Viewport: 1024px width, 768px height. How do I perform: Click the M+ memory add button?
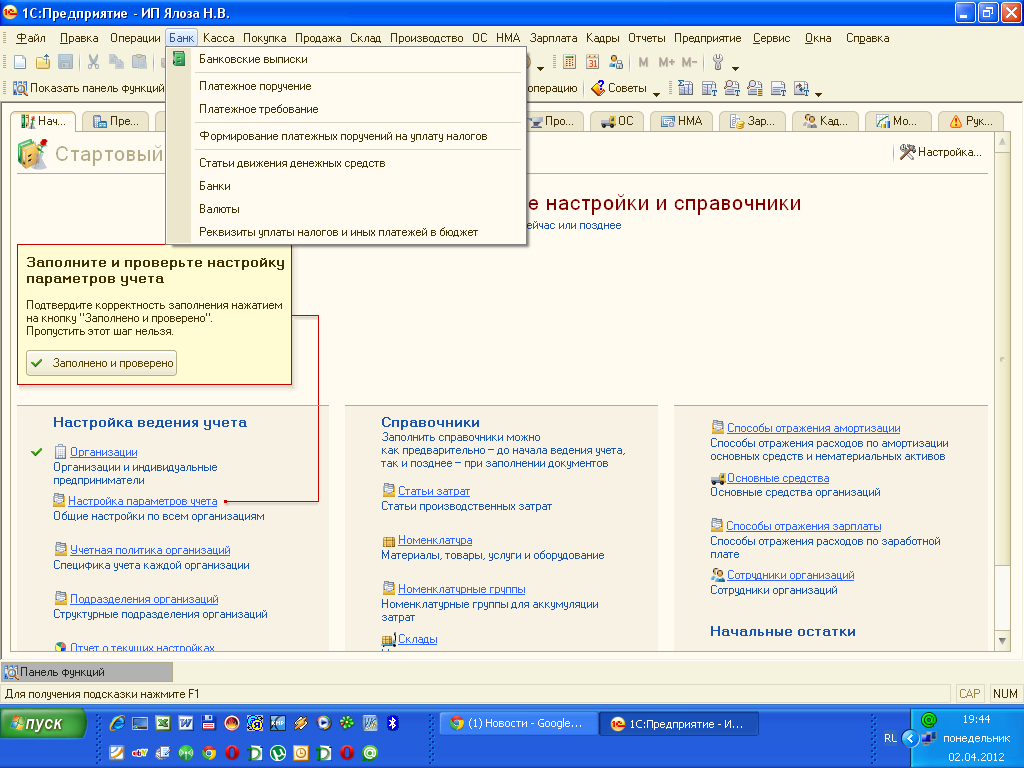click(666, 62)
